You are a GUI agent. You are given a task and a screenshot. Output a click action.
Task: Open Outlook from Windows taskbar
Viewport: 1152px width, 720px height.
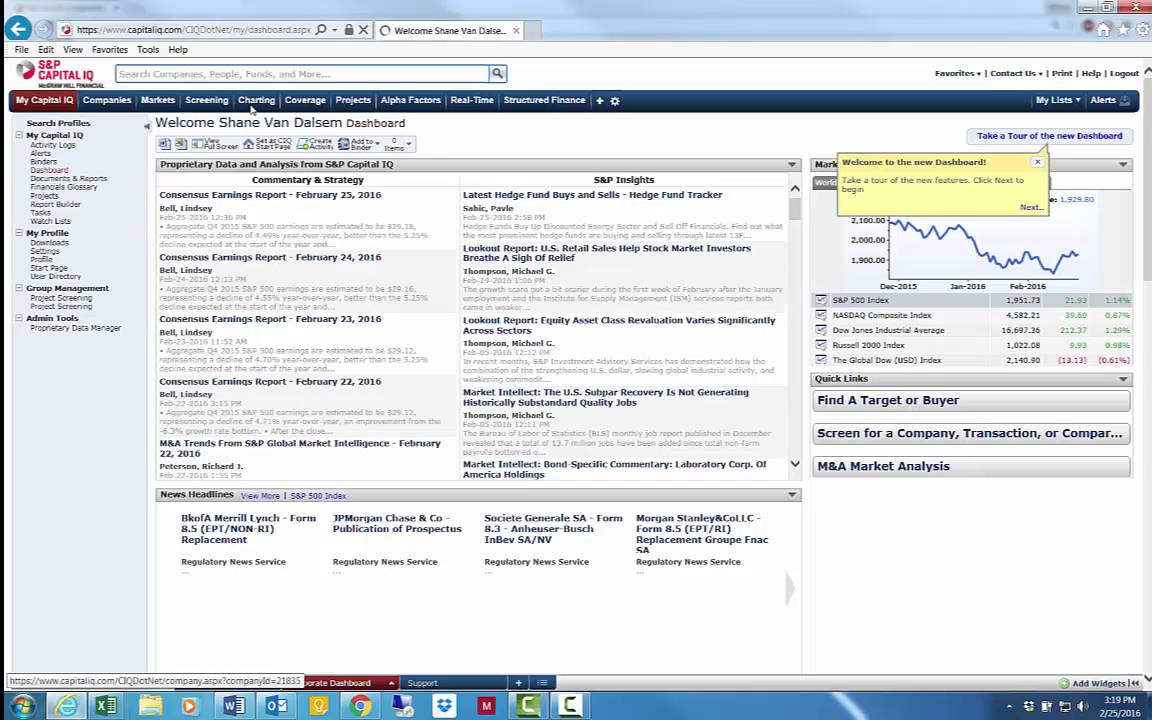tap(276, 706)
